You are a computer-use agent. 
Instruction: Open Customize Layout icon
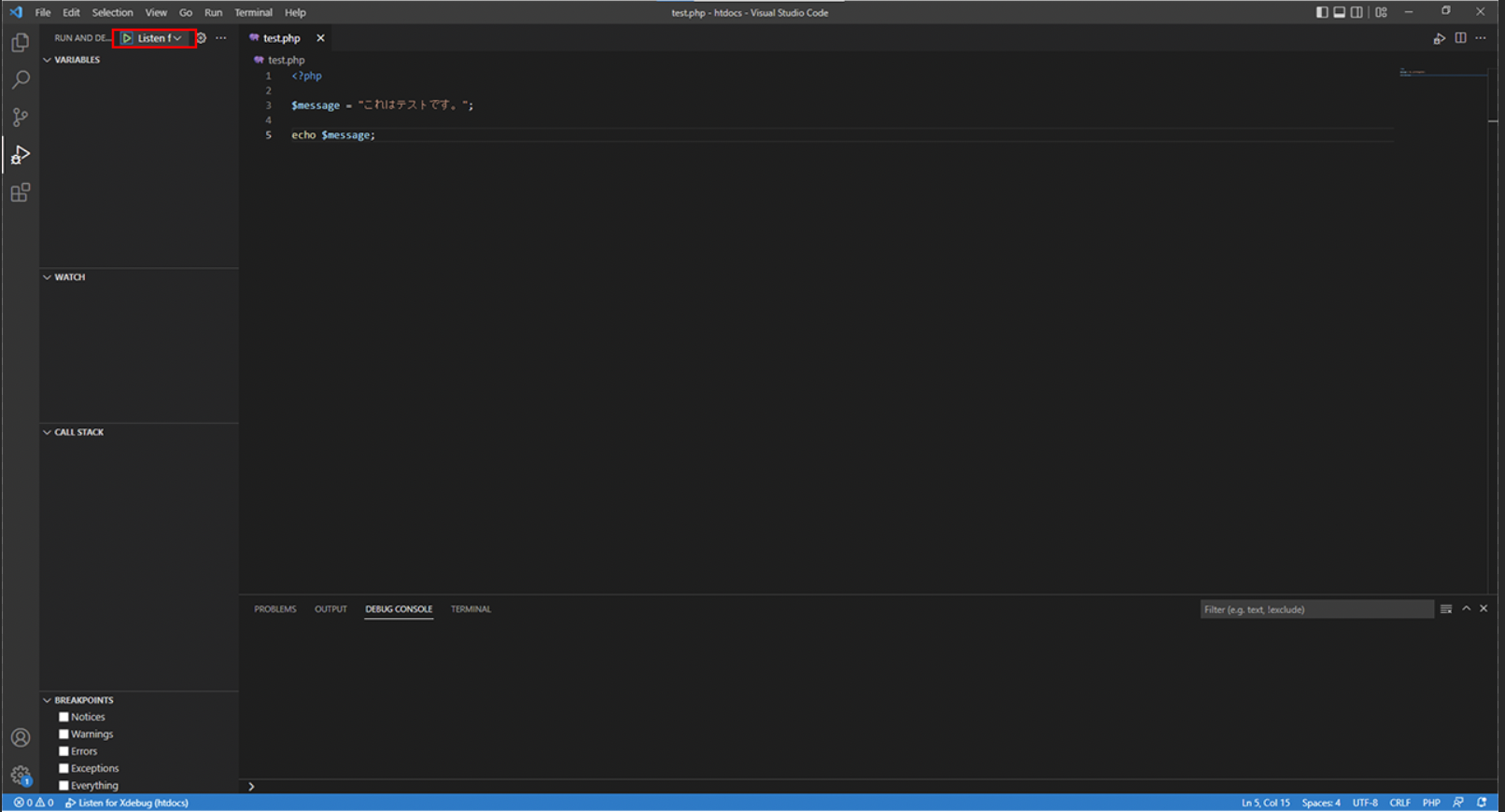click(x=1381, y=12)
